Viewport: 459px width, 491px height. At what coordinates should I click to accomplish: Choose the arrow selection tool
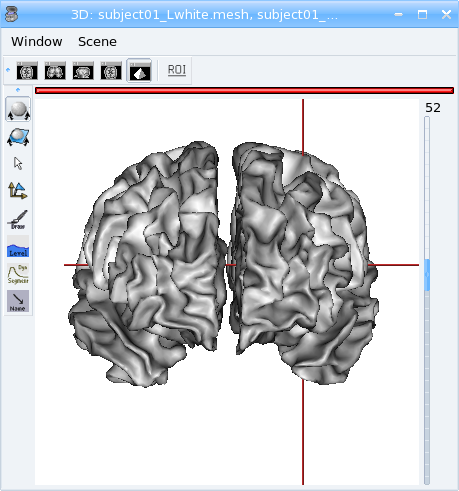[18, 164]
